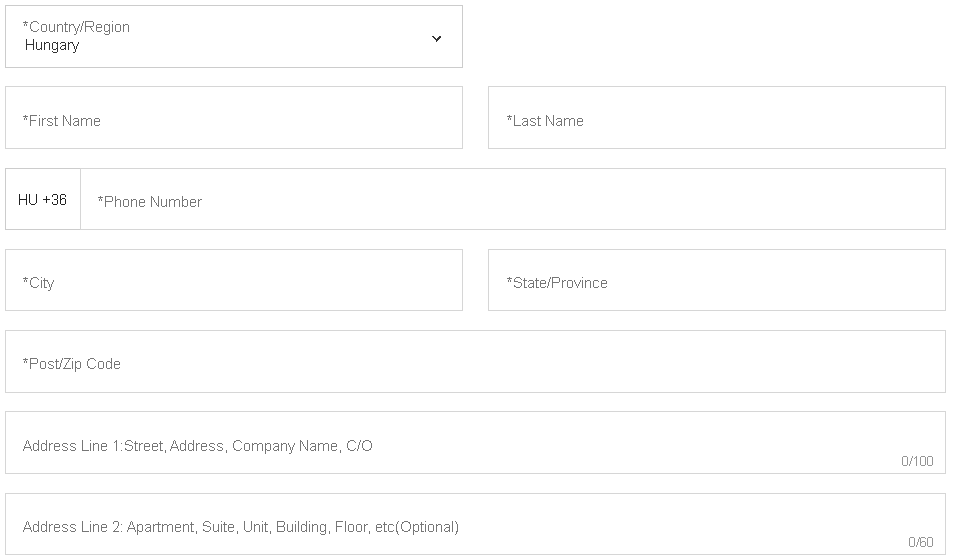953x560 pixels.
Task: Click Address Line 2 apartment/suite field
Action: (x=475, y=525)
